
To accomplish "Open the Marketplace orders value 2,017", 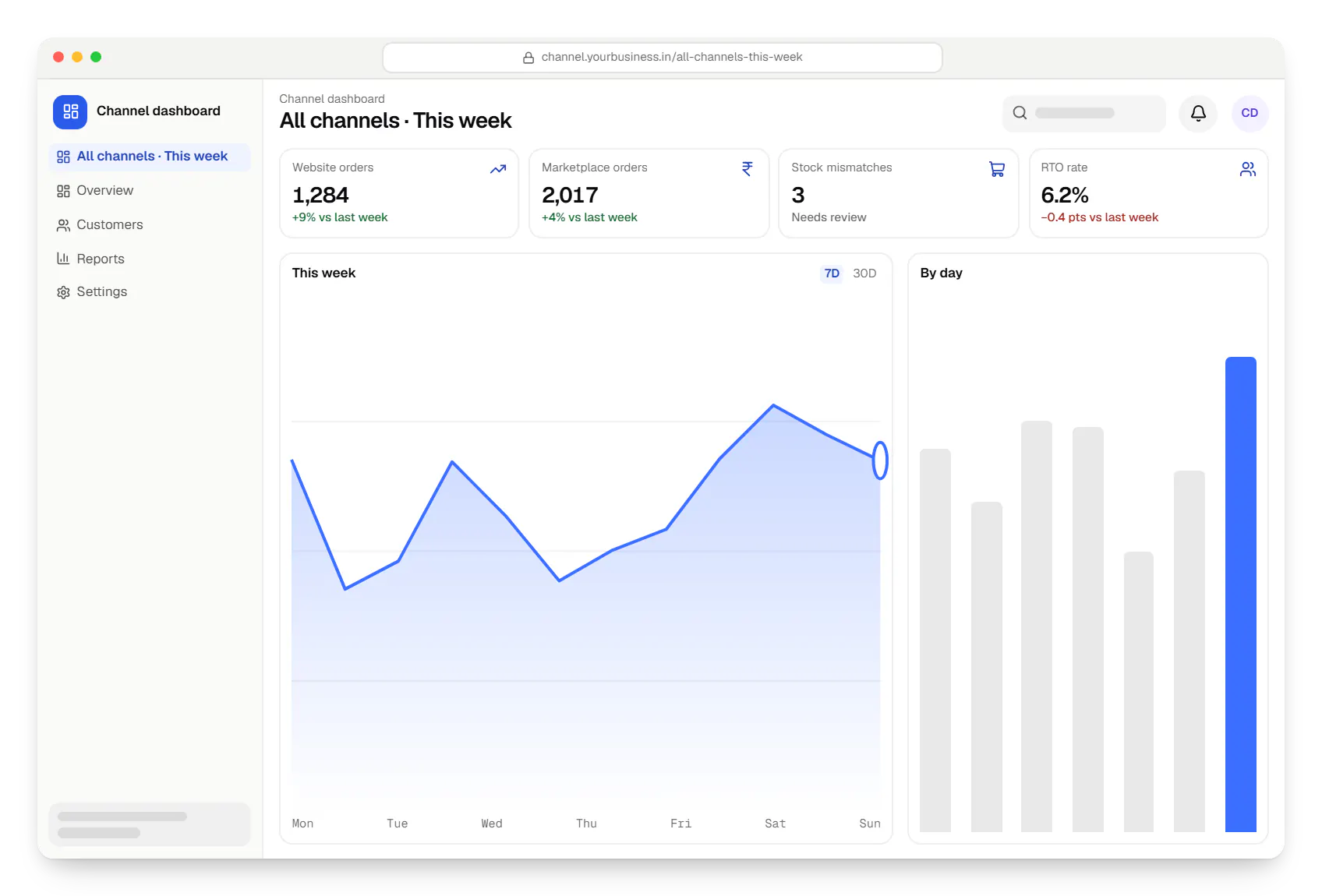I will click(570, 195).
